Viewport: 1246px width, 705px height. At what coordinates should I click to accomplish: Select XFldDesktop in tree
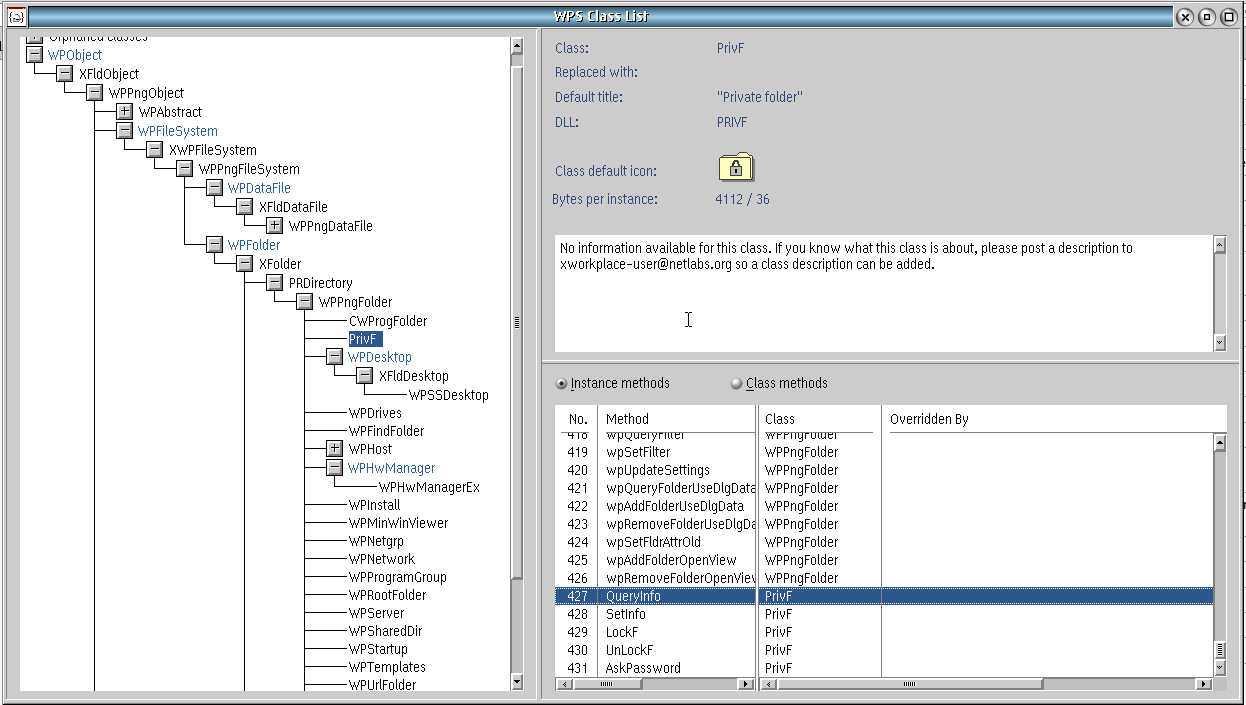tap(413, 376)
